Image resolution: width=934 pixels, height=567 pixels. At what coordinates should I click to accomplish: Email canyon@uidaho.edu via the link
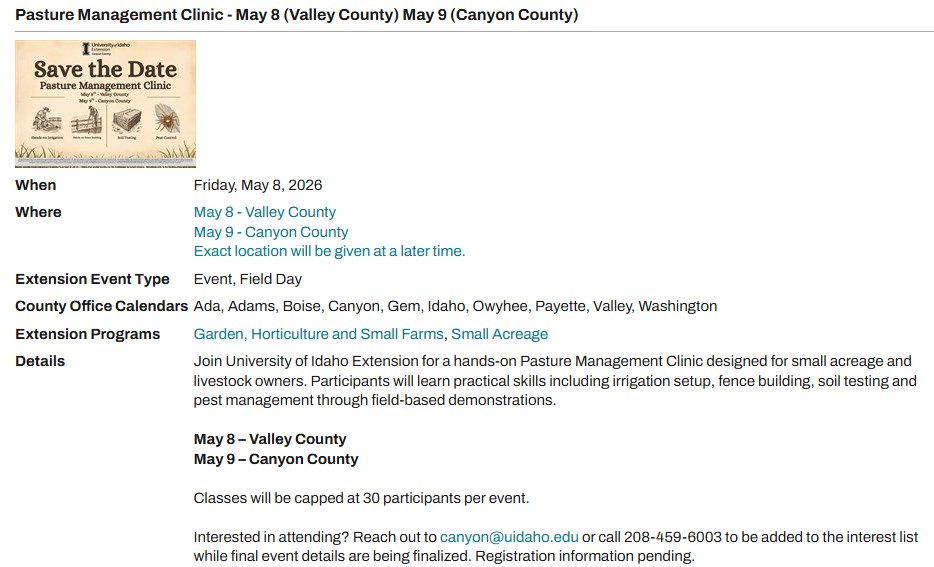(x=509, y=537)
